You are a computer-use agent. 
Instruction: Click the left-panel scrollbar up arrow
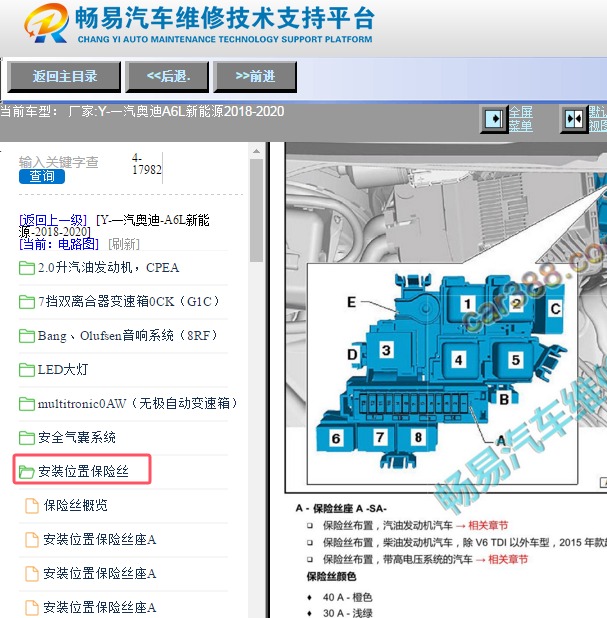click(256, 151)
